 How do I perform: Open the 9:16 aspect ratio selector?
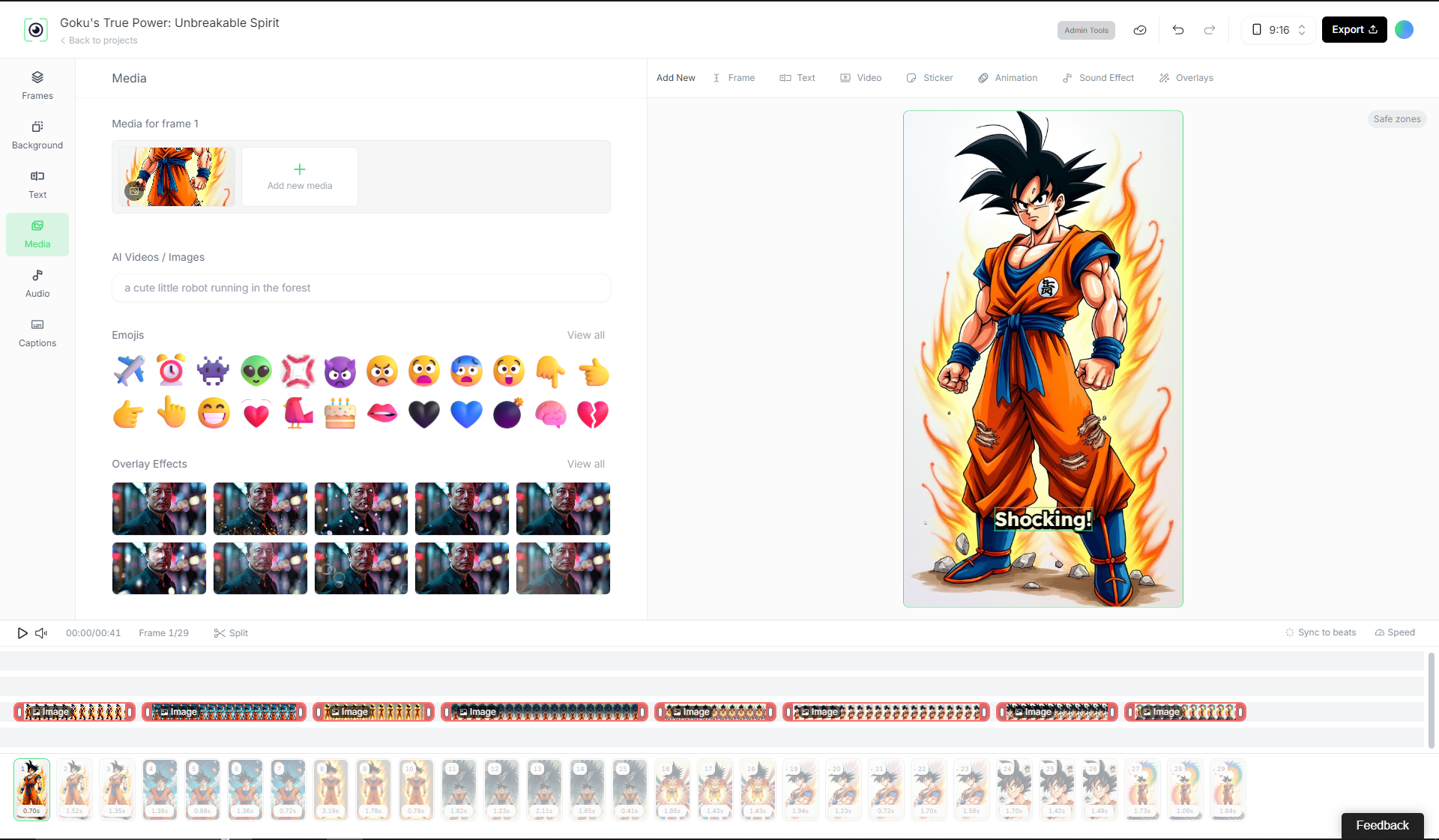(x=1278, y=30)
